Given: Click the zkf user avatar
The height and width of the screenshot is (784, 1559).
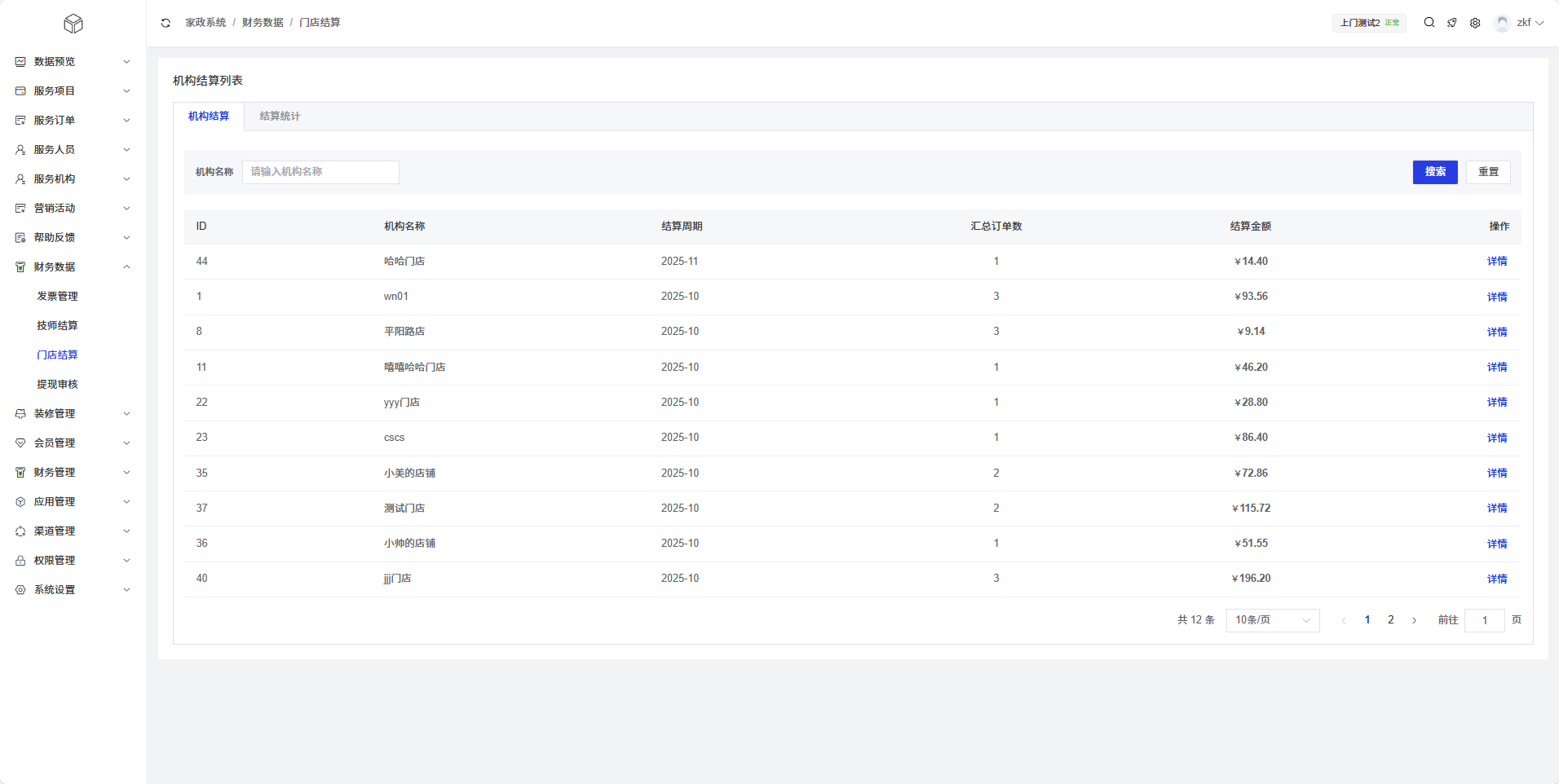Looking at the screenshot, I should coord(1502,23).
